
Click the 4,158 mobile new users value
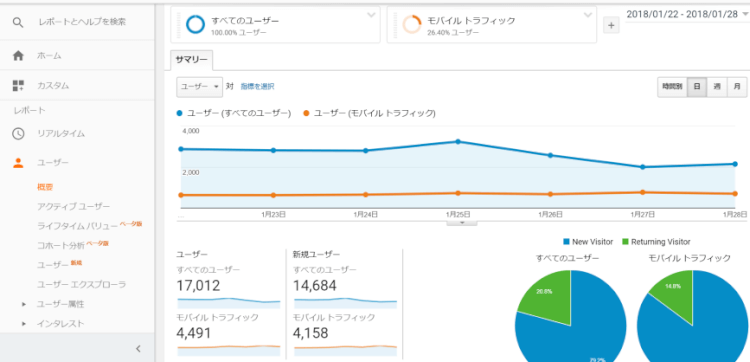tap(311, 333)
